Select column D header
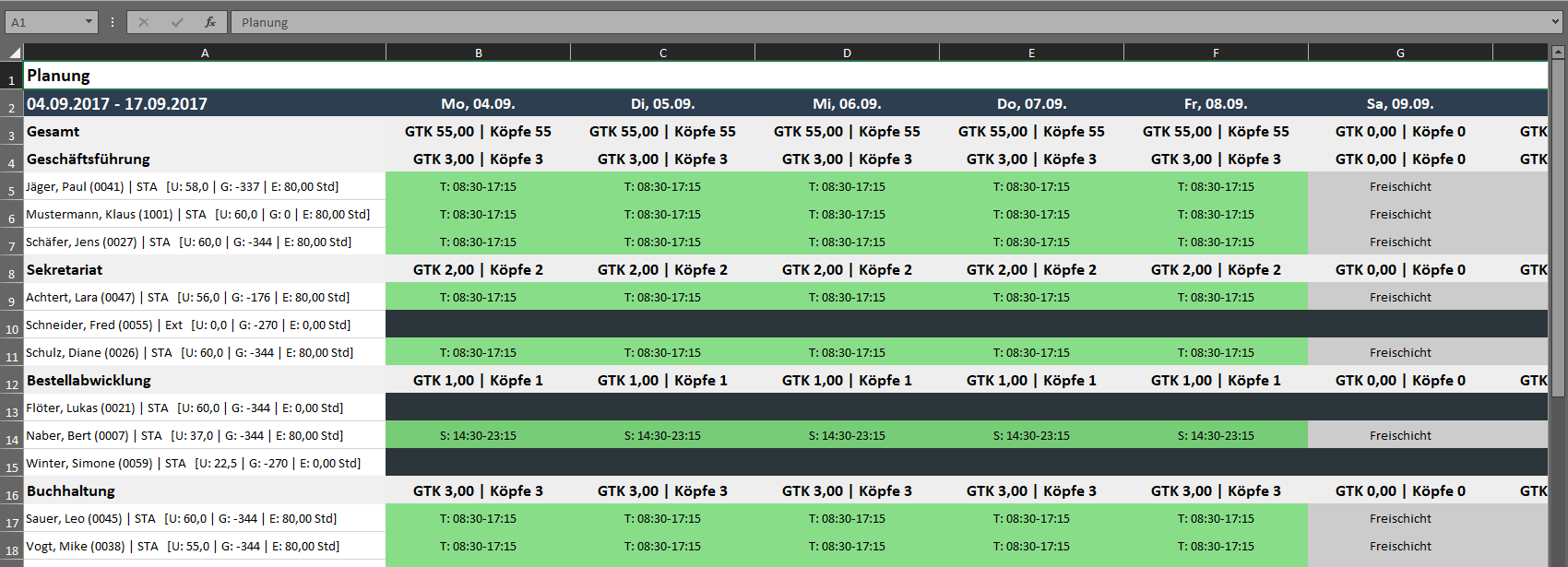The height and width of the screenshot is (567, 1568). coord(847,53)
